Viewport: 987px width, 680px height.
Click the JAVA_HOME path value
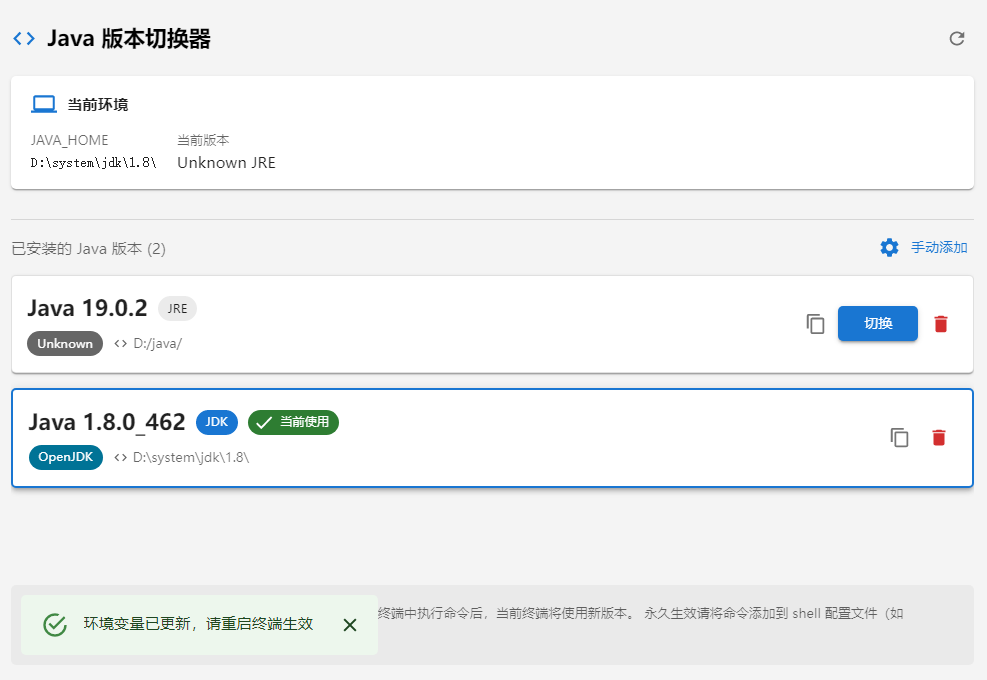(93, 163)
